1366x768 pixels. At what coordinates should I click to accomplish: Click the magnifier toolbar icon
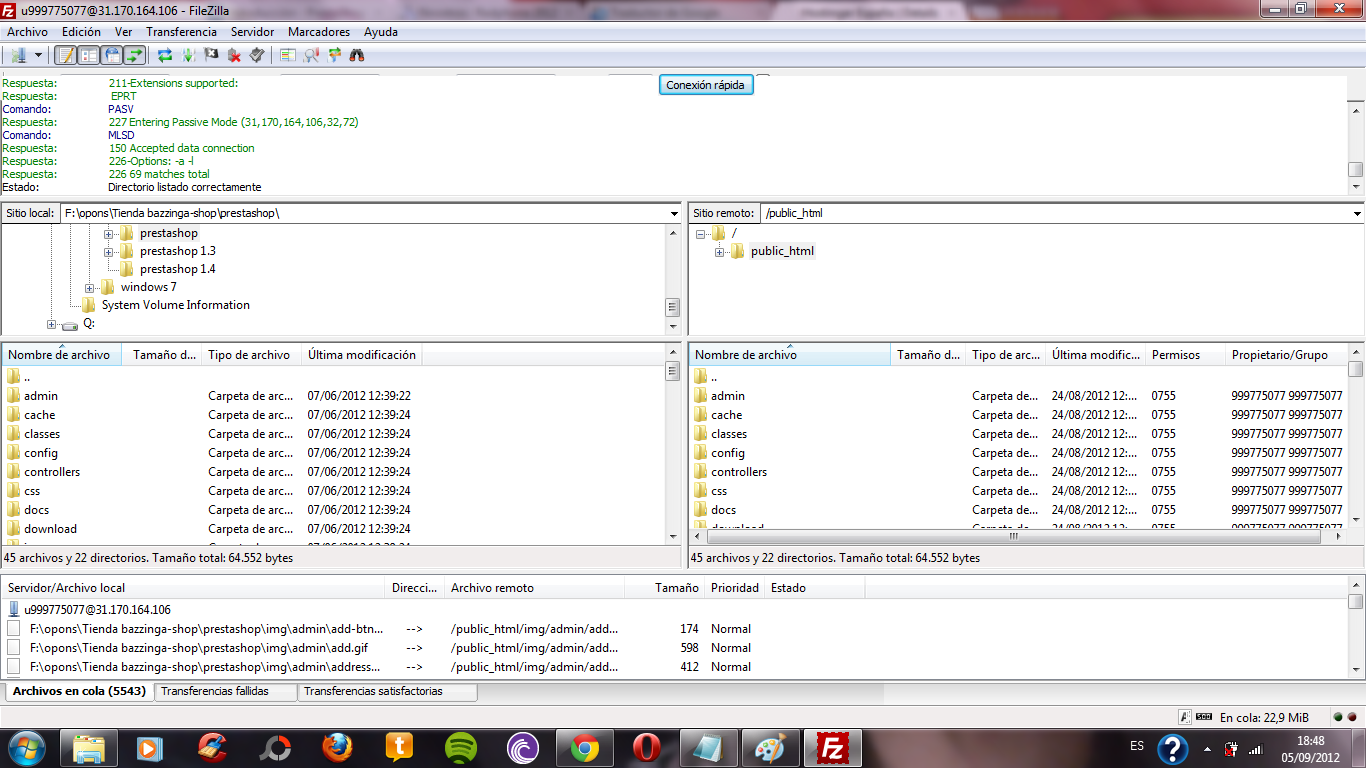[311, 55]
